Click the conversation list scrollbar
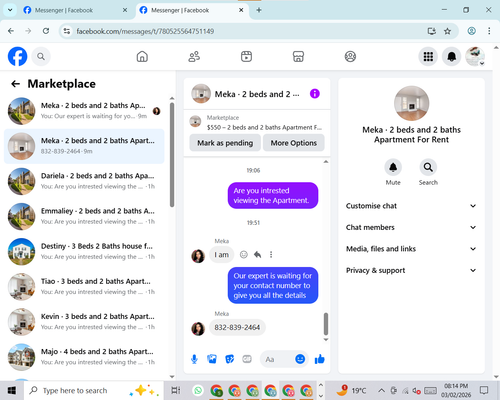Image resolution: width=500 pixels, height=400 pixels. point(172,155)
